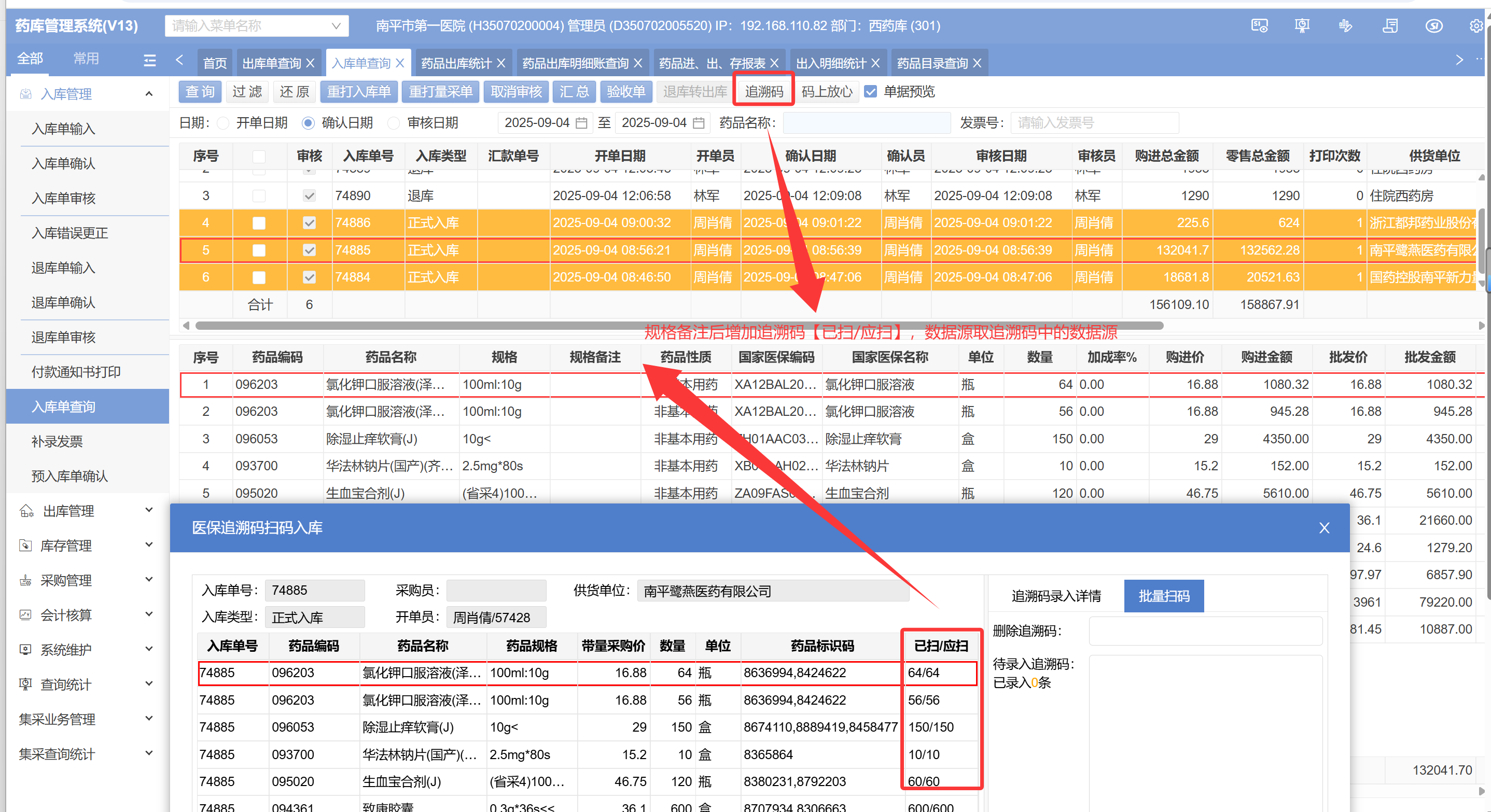Image resolution: width=1491 pixels, height=812 pixels.
Task: Switch to the 药品目录查询 tab
Action: [x=931, y=63]
